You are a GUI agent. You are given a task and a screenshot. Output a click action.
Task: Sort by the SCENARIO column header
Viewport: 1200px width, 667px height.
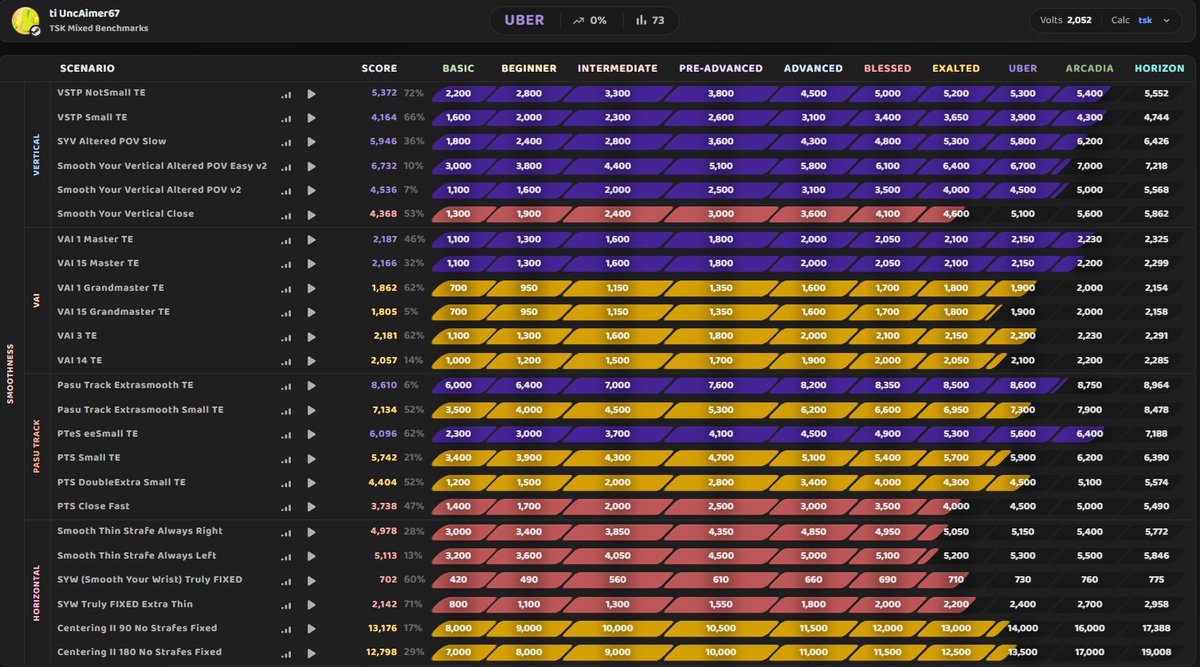tap(87, 69)
